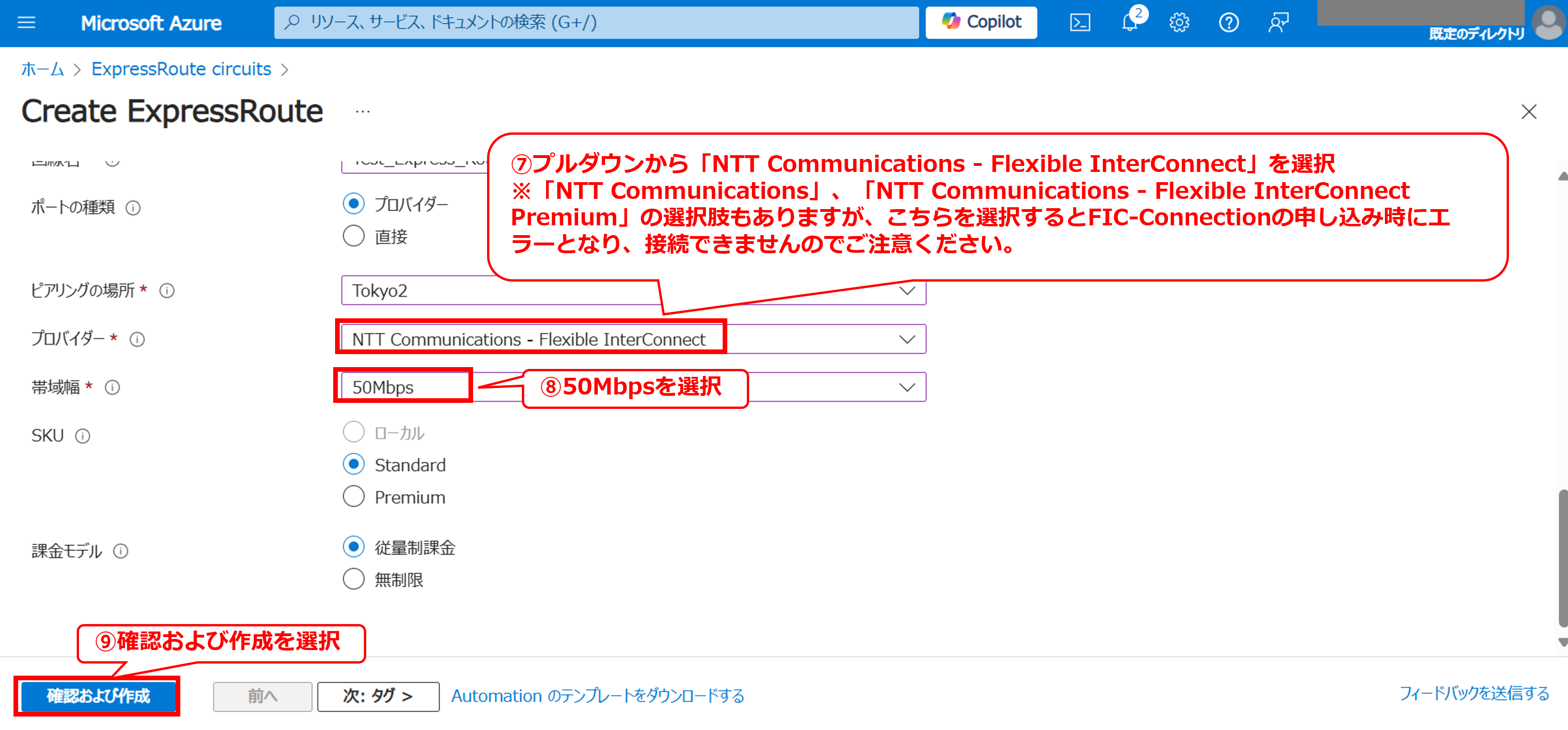This screenshot has height=730, width=1568.
Task: Click info icon beside プロバイダー label
Action: click(138, 340)
